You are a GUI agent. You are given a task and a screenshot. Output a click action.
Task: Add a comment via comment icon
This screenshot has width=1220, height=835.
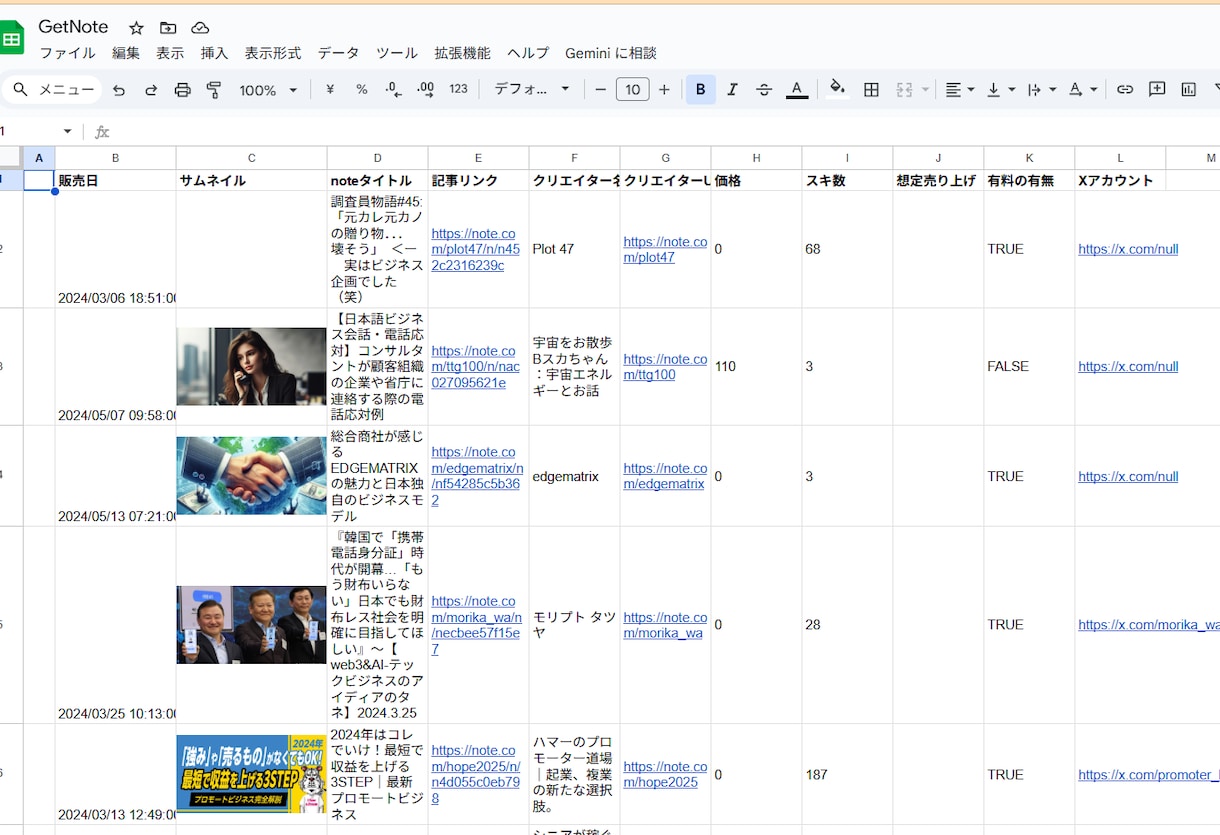[x=1157, y=90]
